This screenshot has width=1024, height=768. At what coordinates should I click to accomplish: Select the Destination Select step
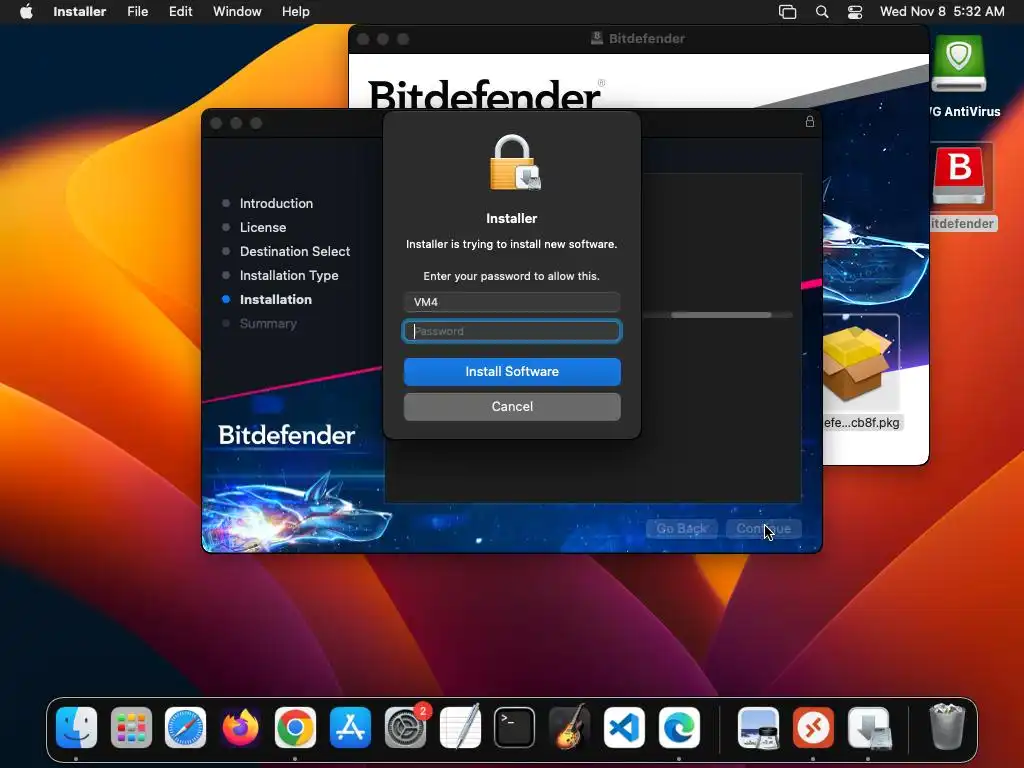click(x=295, y=251)
